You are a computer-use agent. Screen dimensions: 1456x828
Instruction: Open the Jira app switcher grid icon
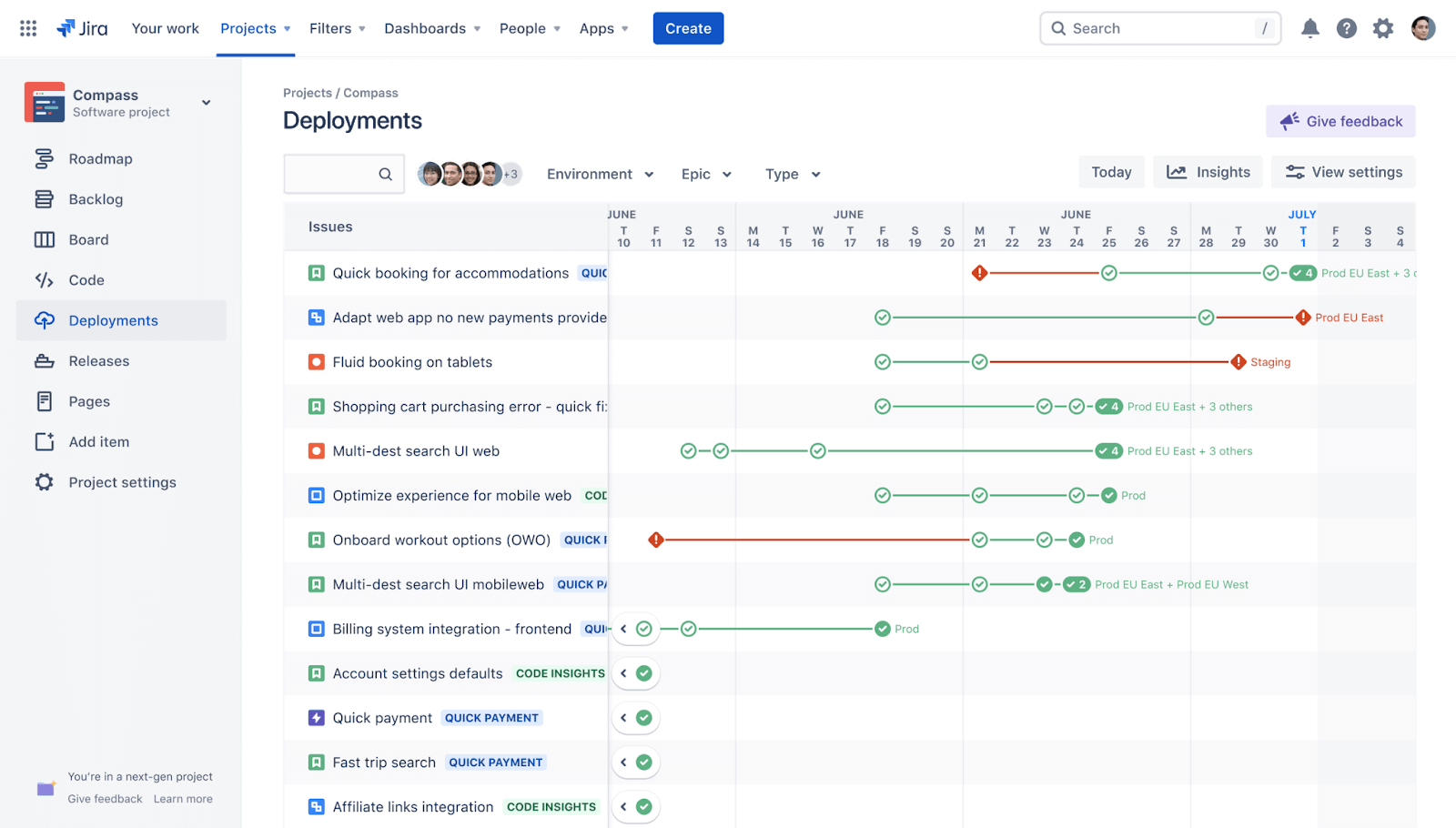27,27
